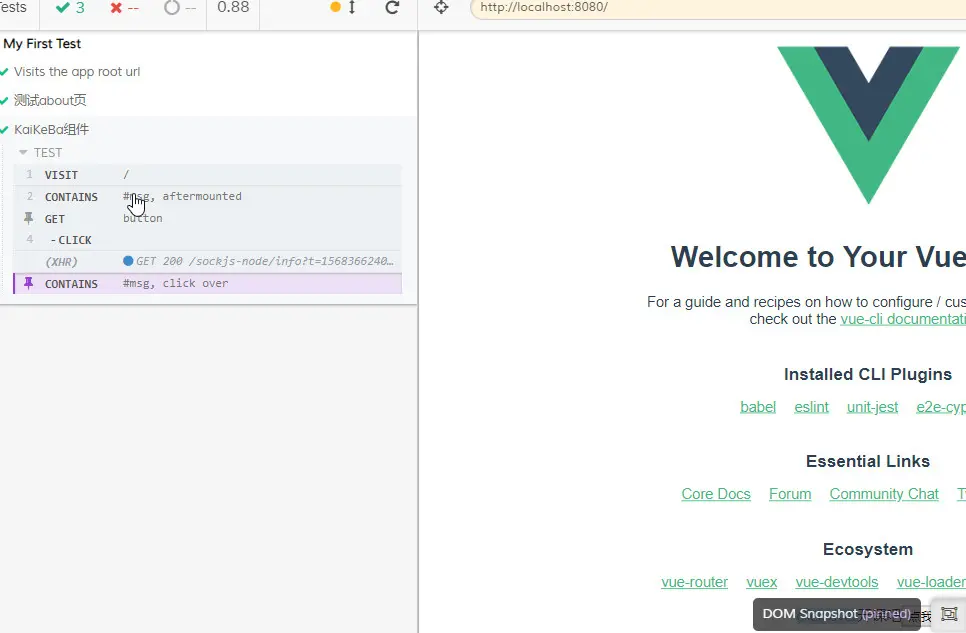Collapse the TEST commands section triangle

click(23, 152)
